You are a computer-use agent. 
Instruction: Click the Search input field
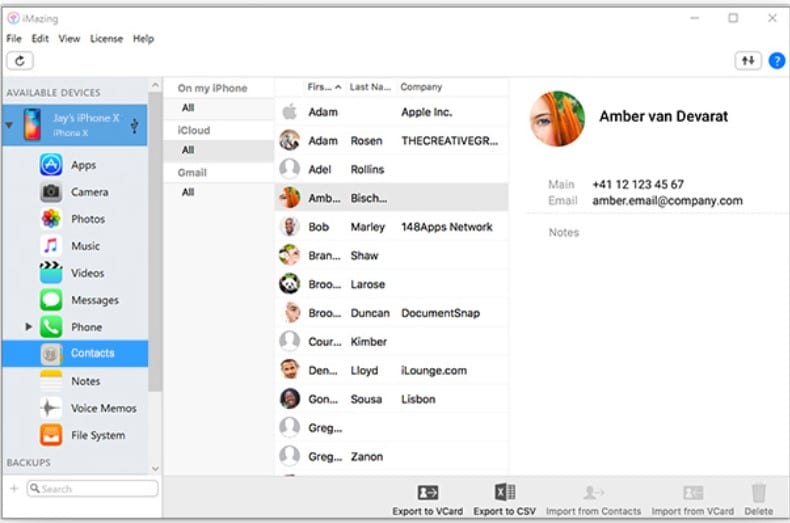tap(92, 489)
